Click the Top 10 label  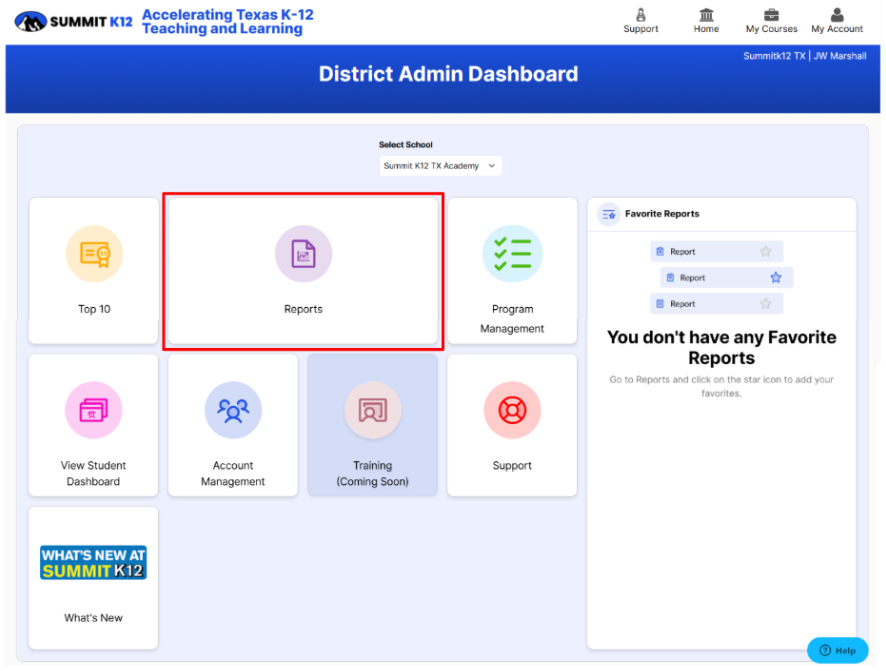click(x=94, y=310)
